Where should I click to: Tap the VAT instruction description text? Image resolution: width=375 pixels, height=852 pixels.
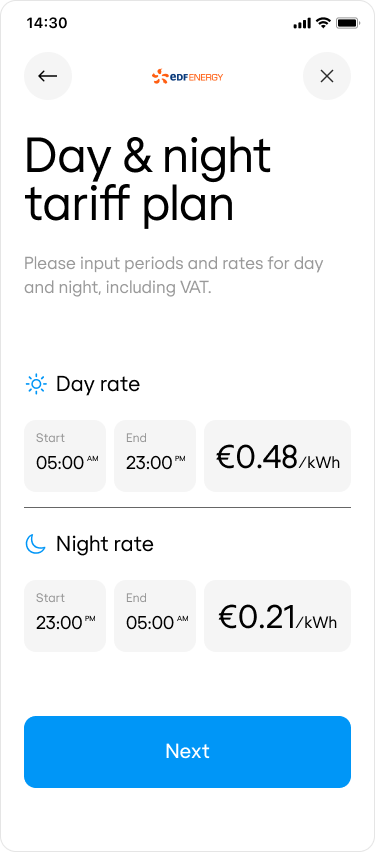coord(174,275)
